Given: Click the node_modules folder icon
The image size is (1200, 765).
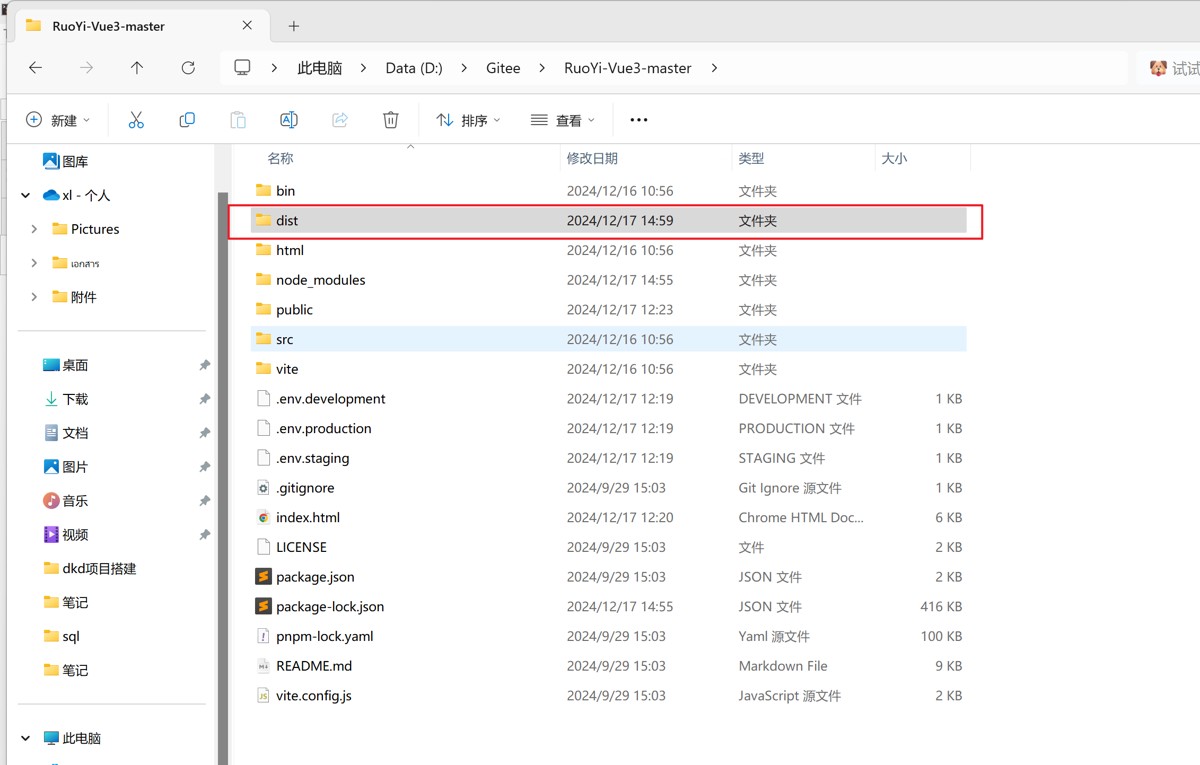Looking at the screenshot, I should coord(263,280).
